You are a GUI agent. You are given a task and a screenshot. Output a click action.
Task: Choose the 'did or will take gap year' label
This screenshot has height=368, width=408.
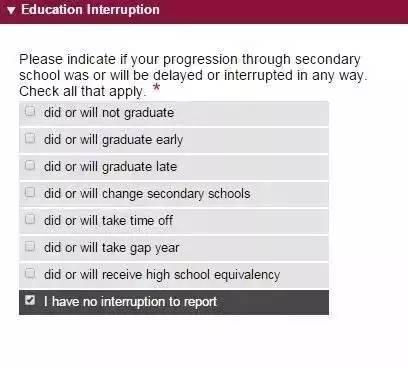click(x=111, y=248)
